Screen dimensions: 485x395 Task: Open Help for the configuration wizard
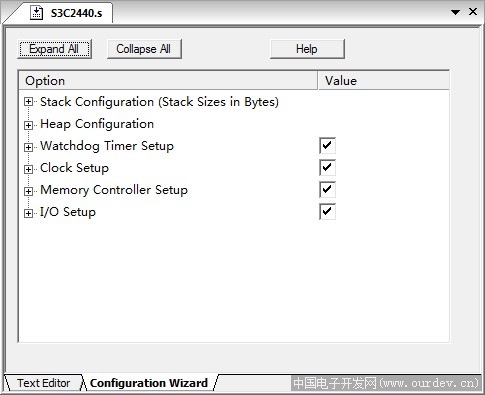307,49
